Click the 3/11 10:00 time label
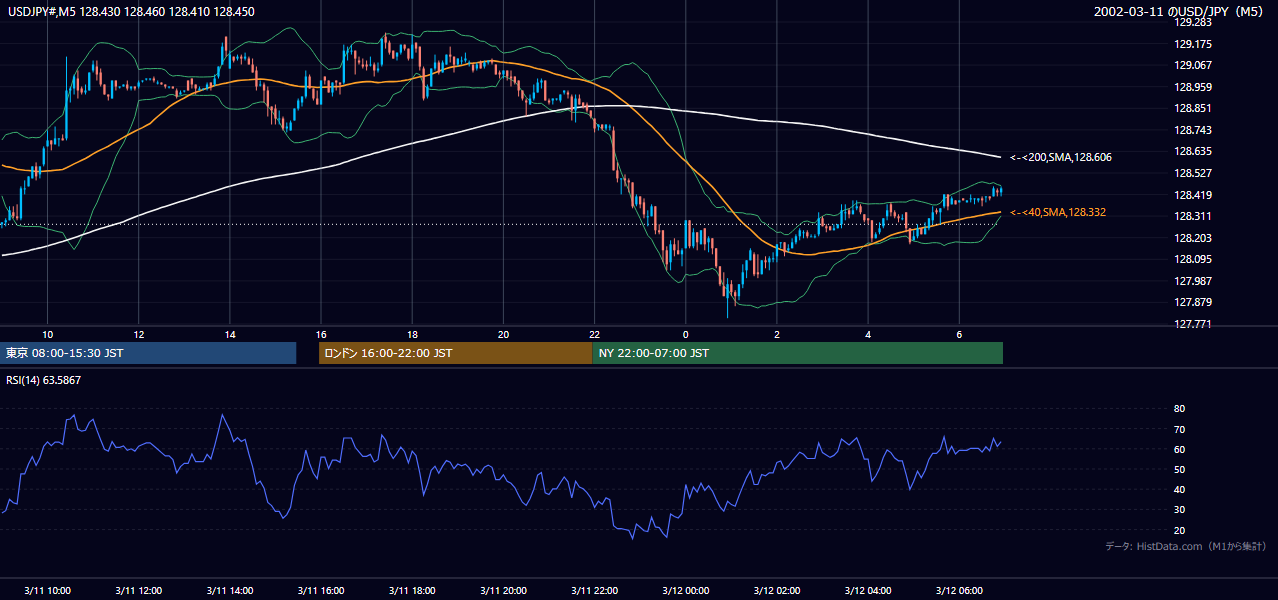Viewport: 1278px width, 600px height. [x=47, y=590]
